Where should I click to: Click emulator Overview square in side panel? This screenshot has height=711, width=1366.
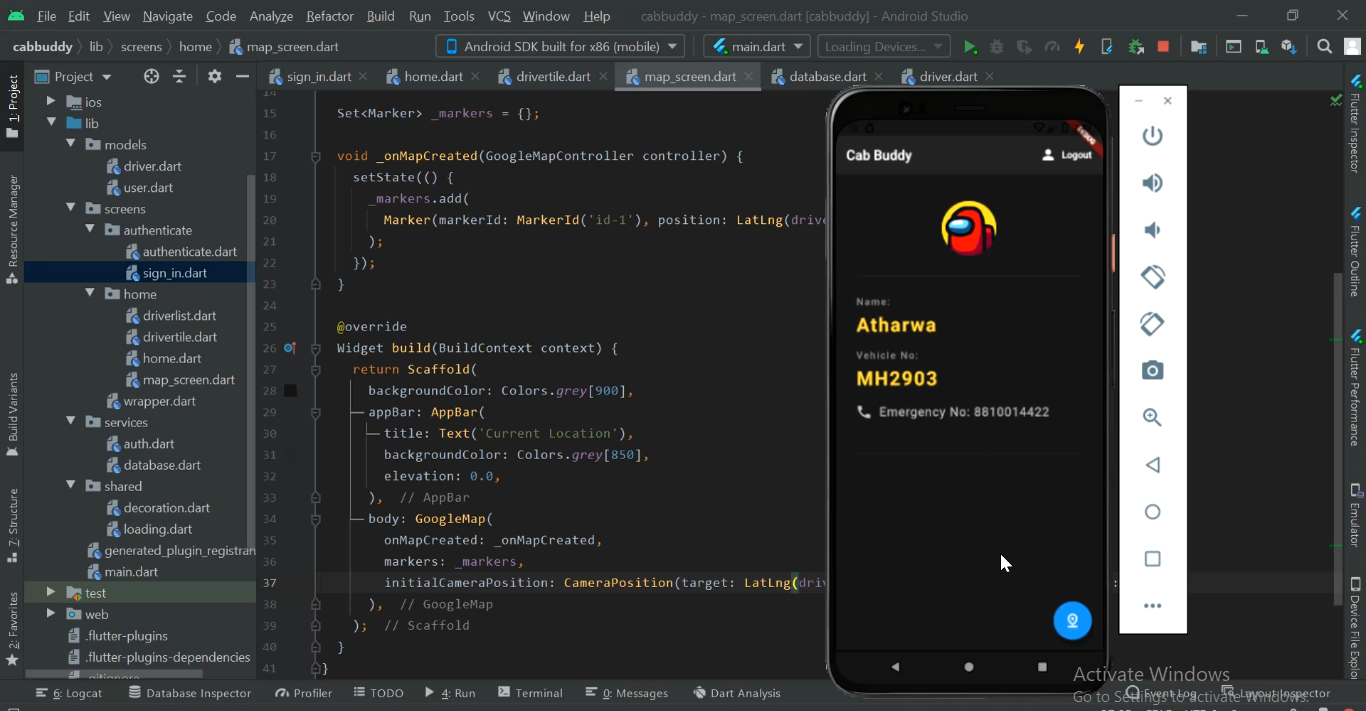(1153, 559)
